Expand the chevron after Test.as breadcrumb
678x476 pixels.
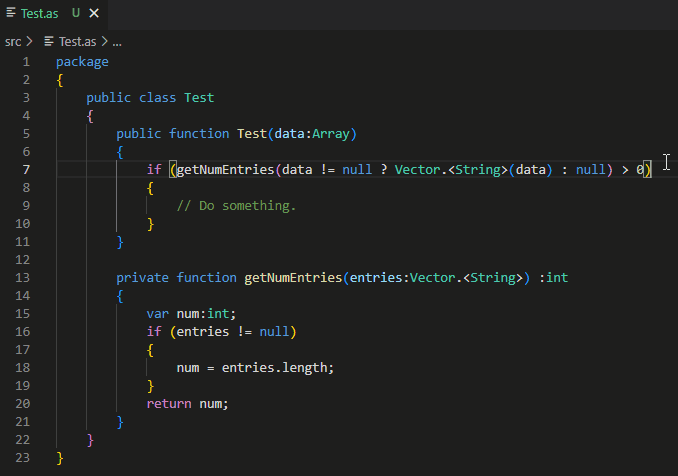click(x=104, y=41)
